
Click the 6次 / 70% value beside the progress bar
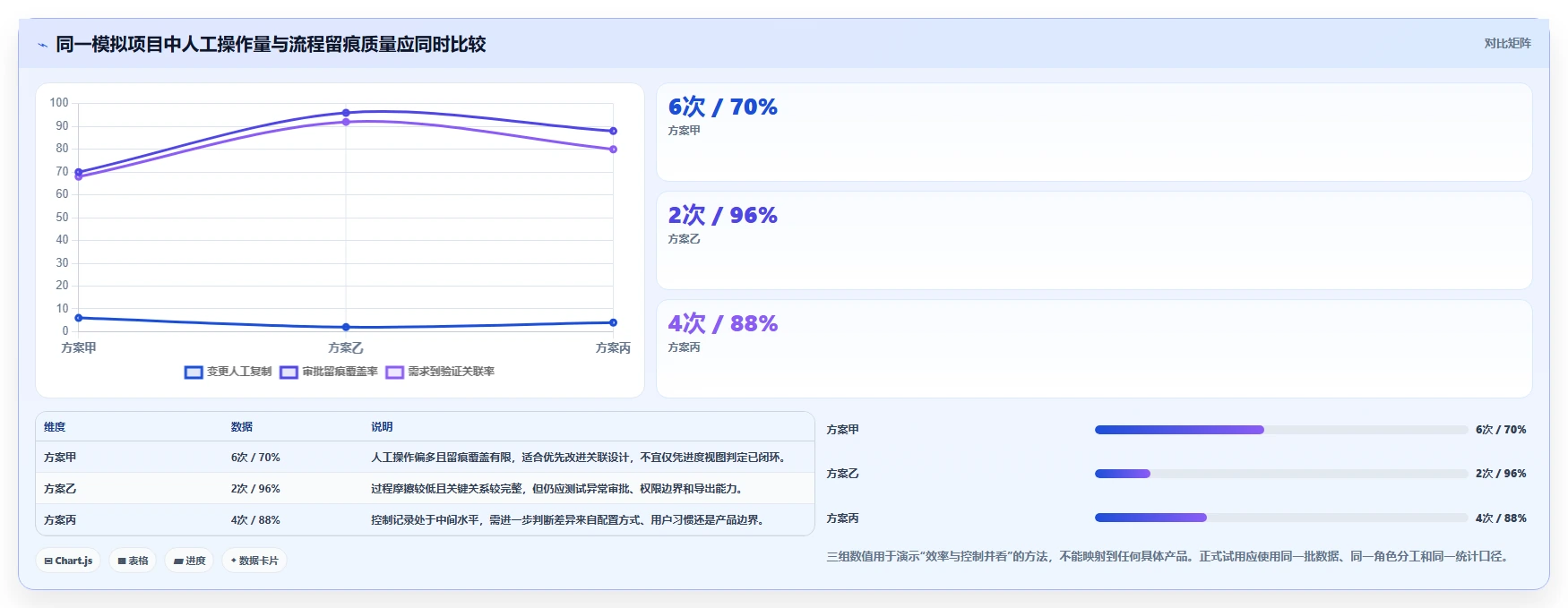pyautogui.click(x=1501, y=430)
